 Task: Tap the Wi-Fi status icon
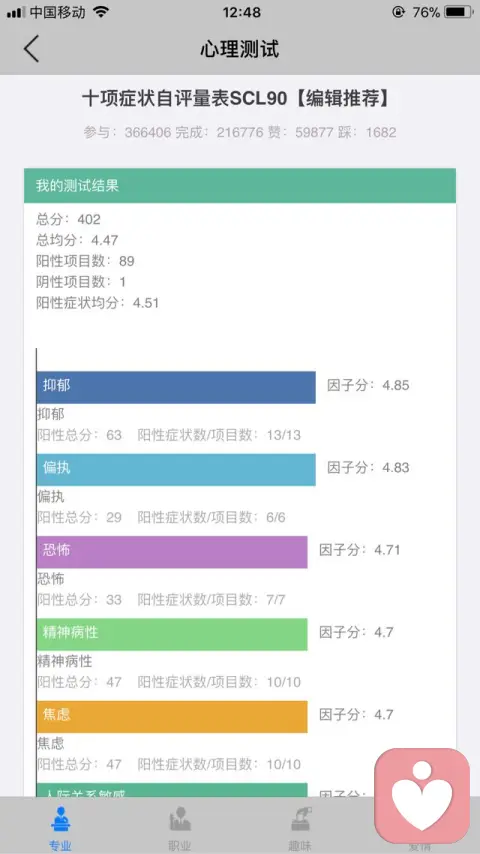[x=101, y=11]
